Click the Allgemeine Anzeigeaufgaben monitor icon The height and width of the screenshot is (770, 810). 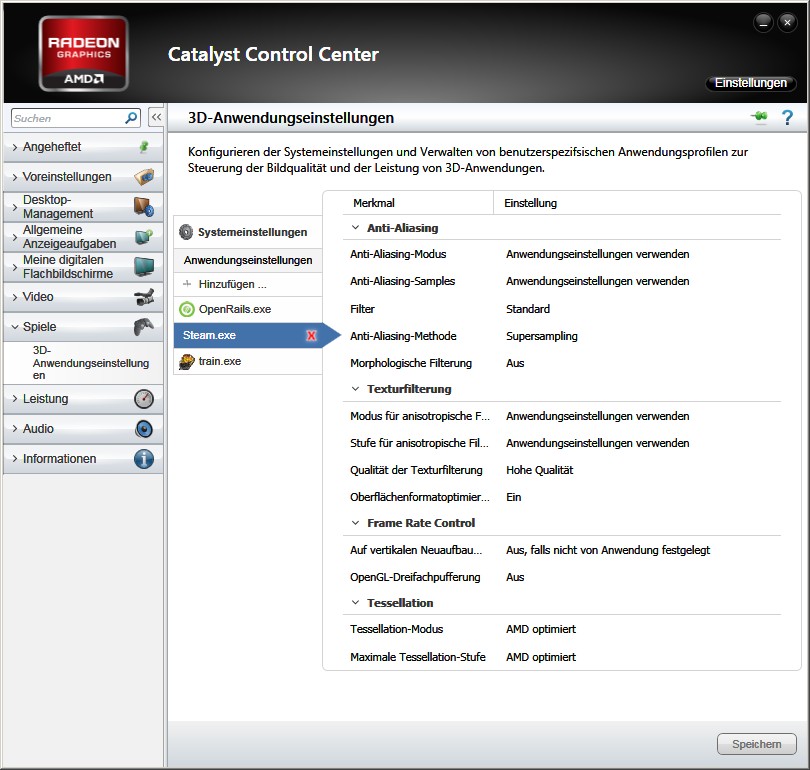144,237
